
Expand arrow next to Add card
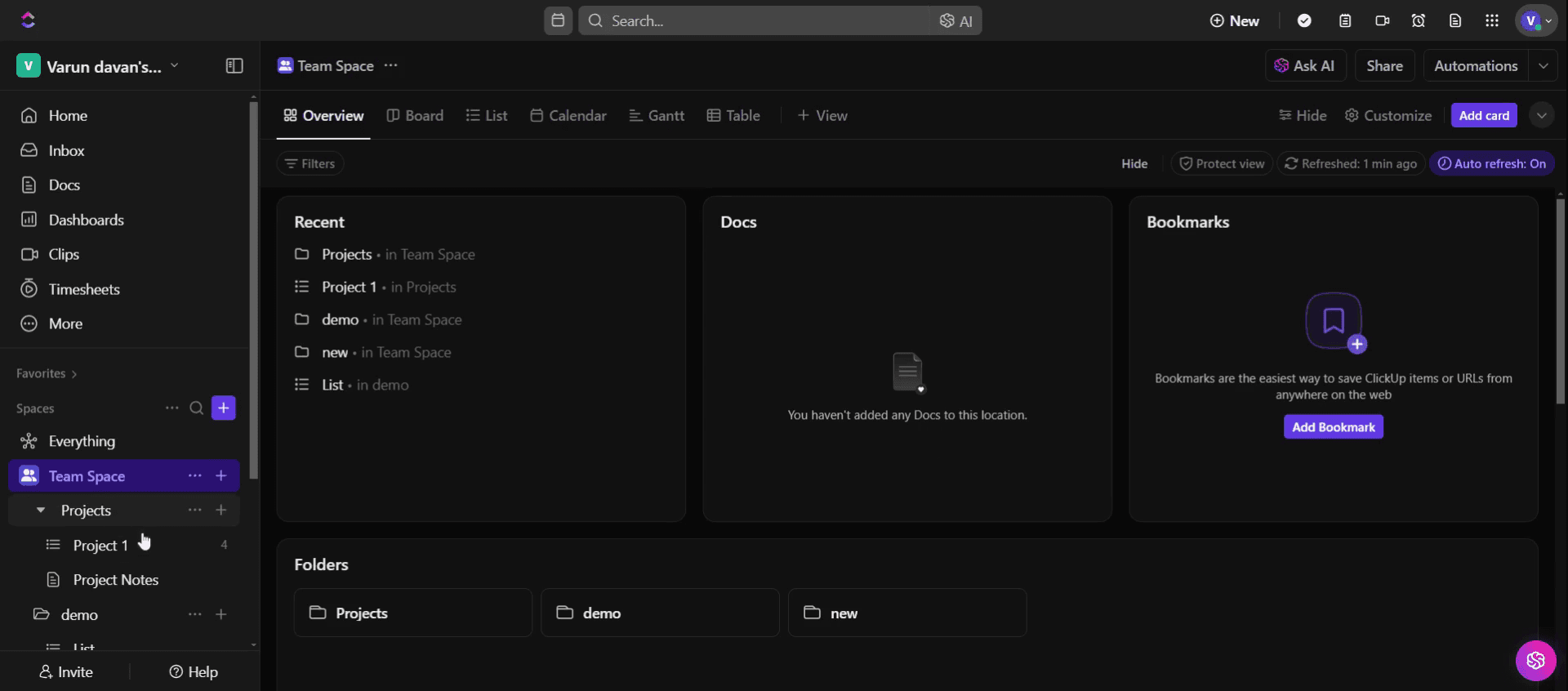[x=1541, y=115]
